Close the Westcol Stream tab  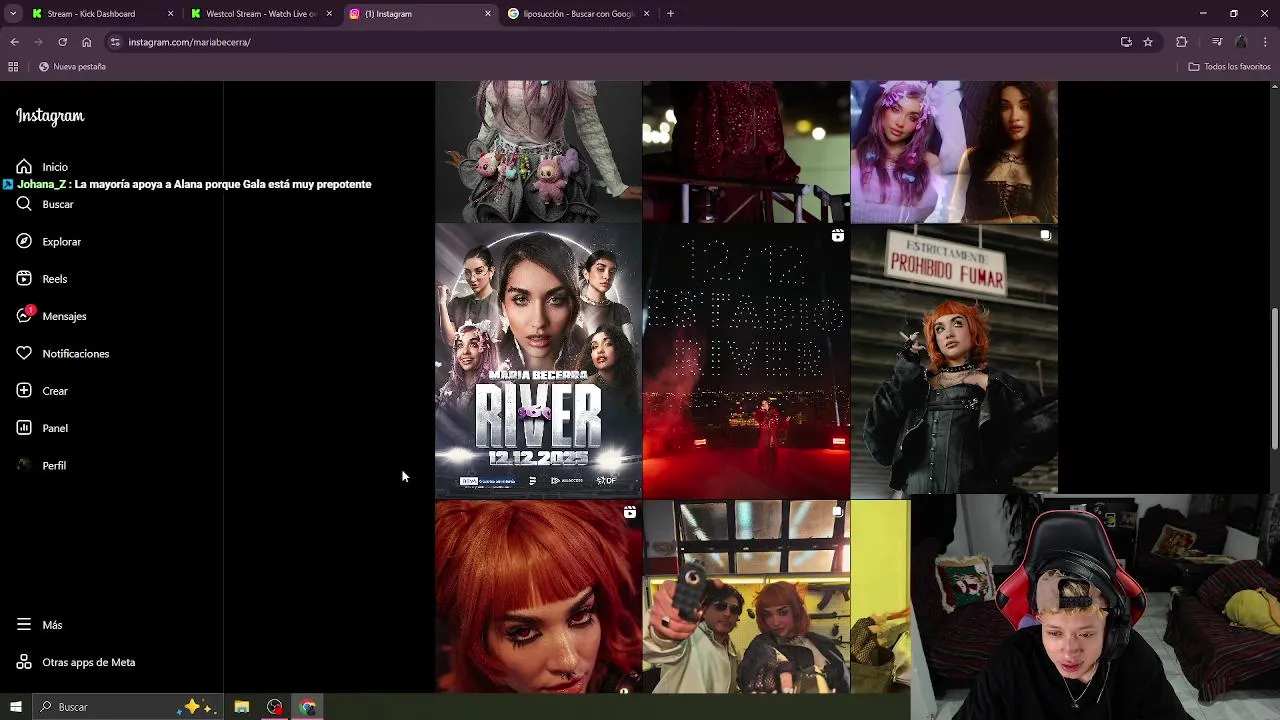click(x=329, y=14)
